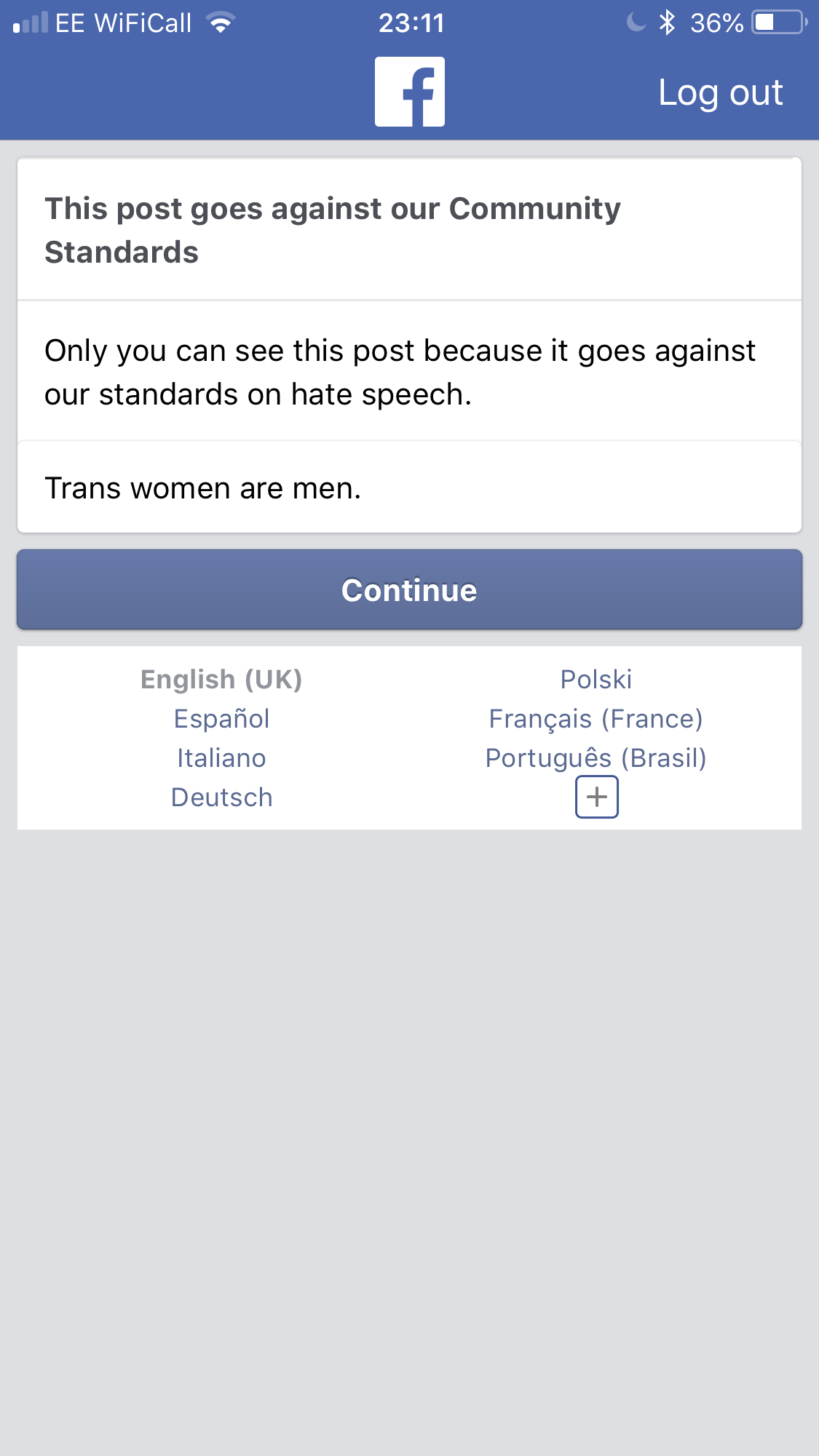Choose Italiano language option
The image size is (819, 1456).
[221, 757]
